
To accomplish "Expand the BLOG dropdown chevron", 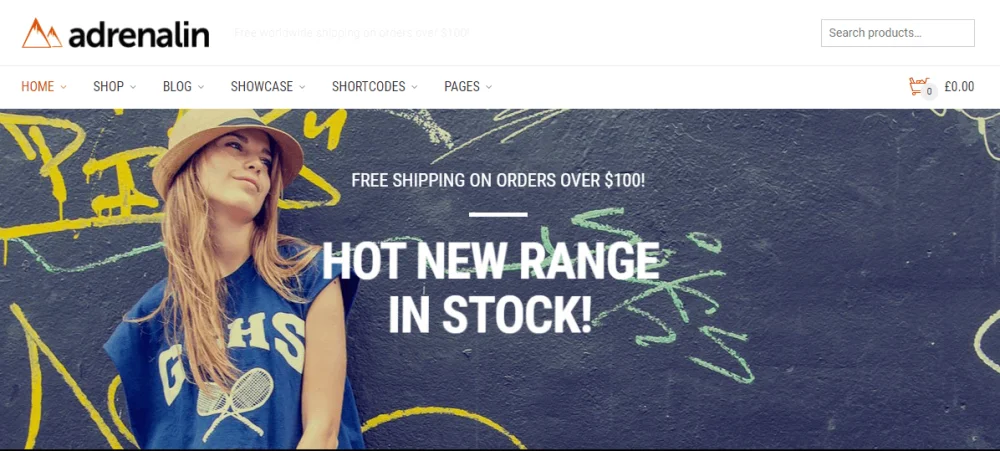I will click(x=201, y=87).
